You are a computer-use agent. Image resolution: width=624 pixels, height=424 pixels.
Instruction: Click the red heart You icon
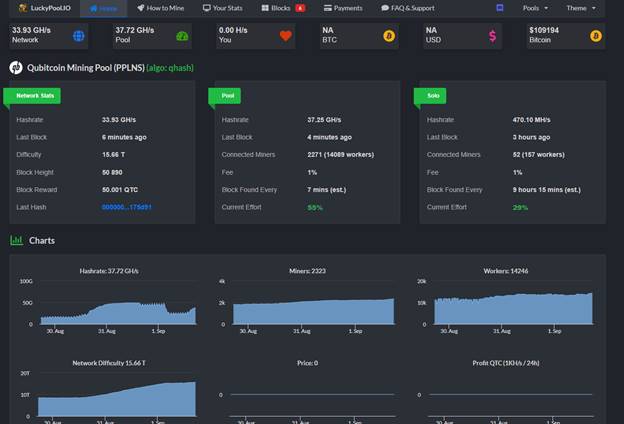285,36
